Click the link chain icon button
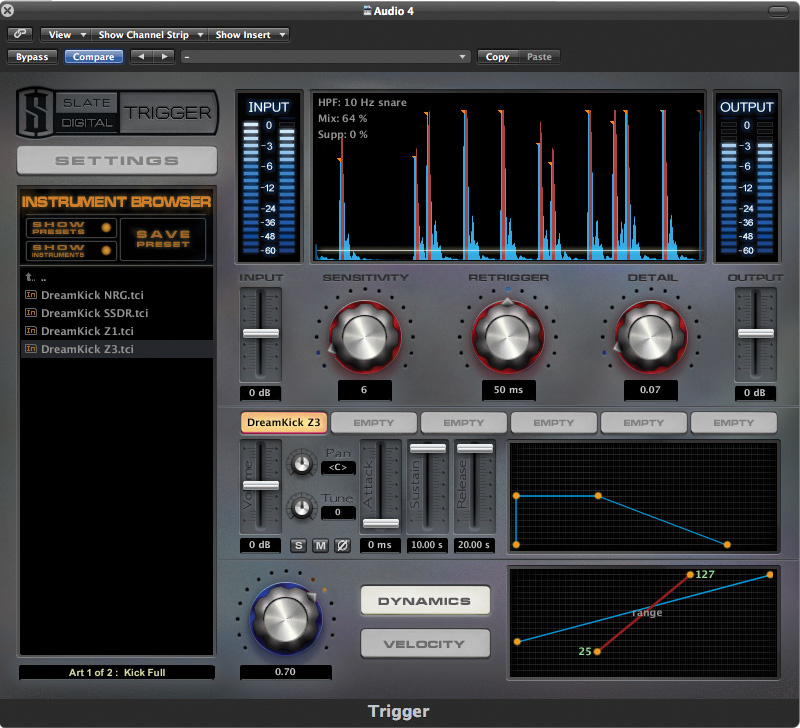 point(20,34)
